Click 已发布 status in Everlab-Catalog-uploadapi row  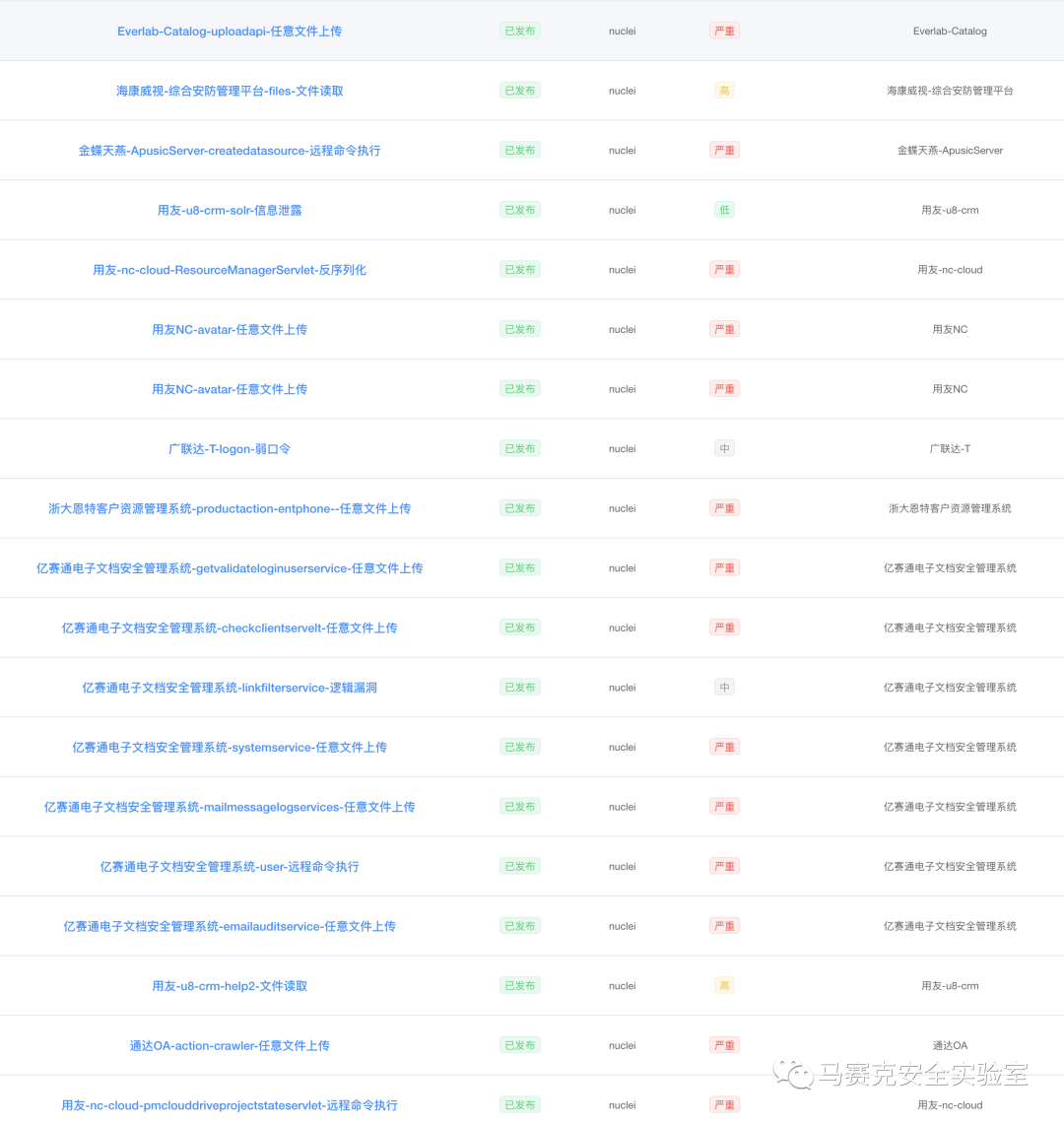520,31
